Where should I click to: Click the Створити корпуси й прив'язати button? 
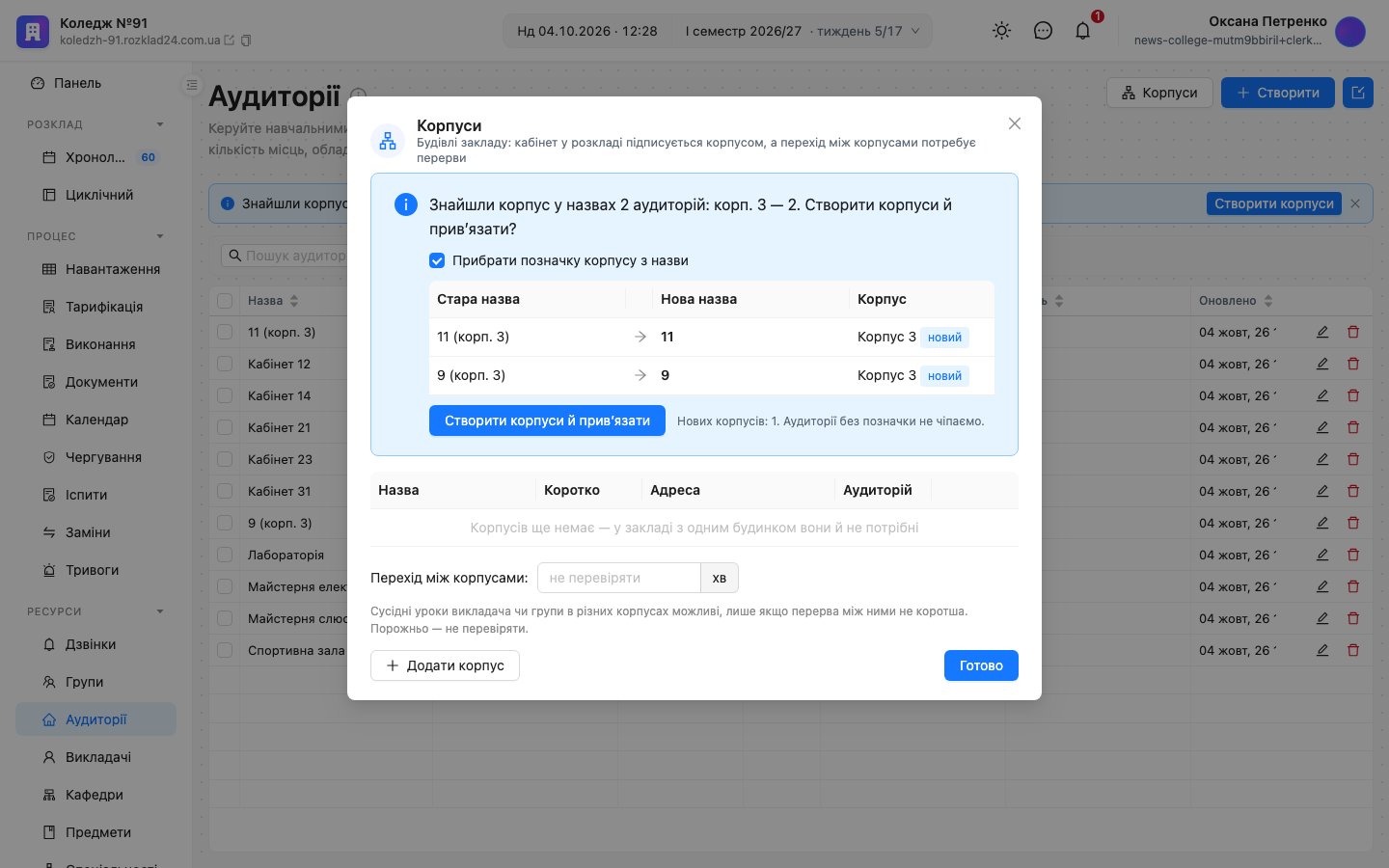(547, 420)
